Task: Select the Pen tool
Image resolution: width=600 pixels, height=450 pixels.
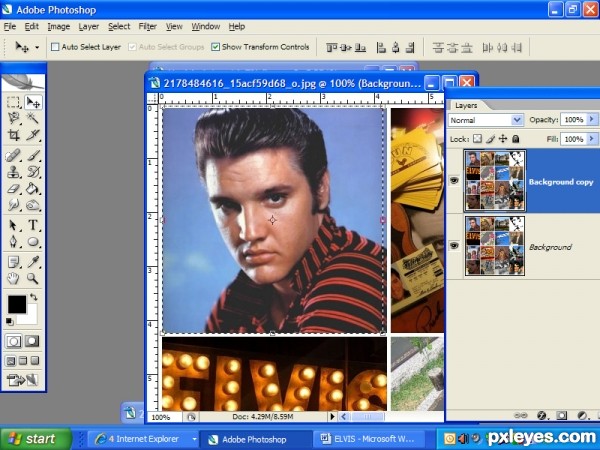Action: click(13, 241)
